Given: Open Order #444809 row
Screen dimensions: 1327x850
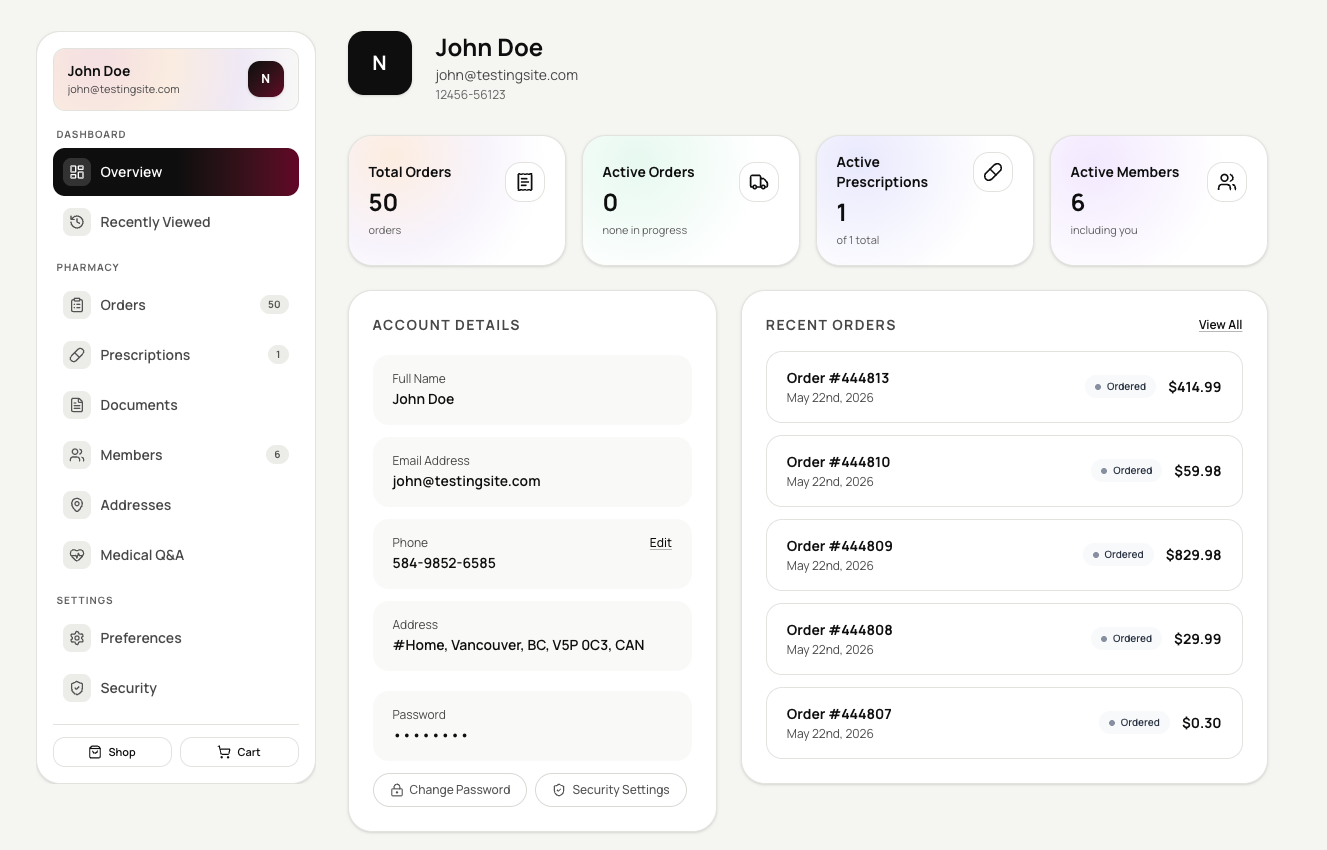Looking at the screenshot, I should coord(1004,555).
